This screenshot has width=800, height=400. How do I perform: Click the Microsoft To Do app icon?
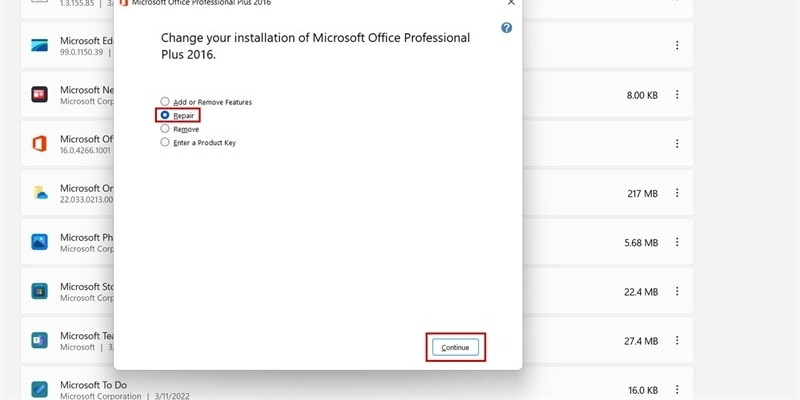[39, 389]
